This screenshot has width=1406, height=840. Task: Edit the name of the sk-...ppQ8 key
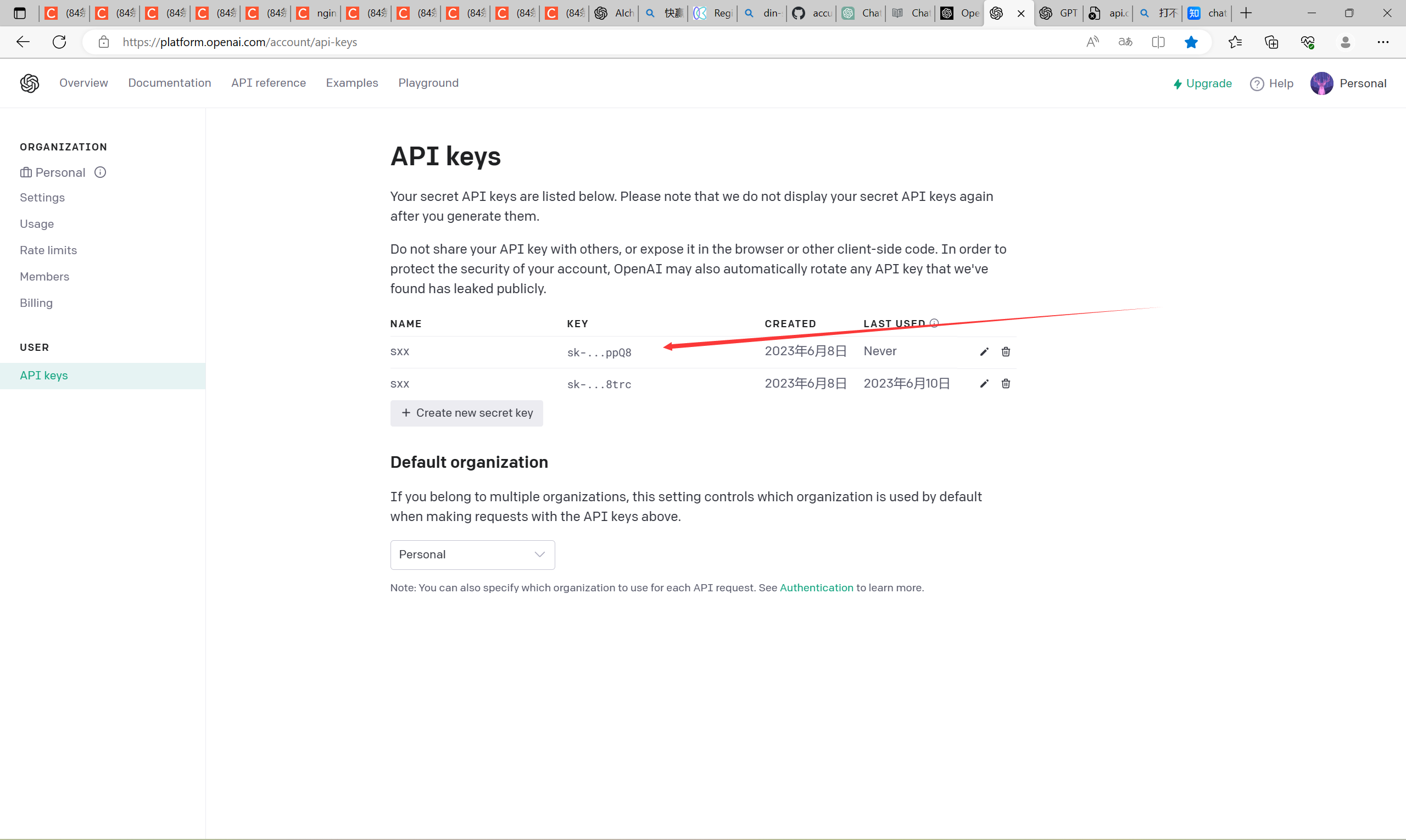coord(984,351)
